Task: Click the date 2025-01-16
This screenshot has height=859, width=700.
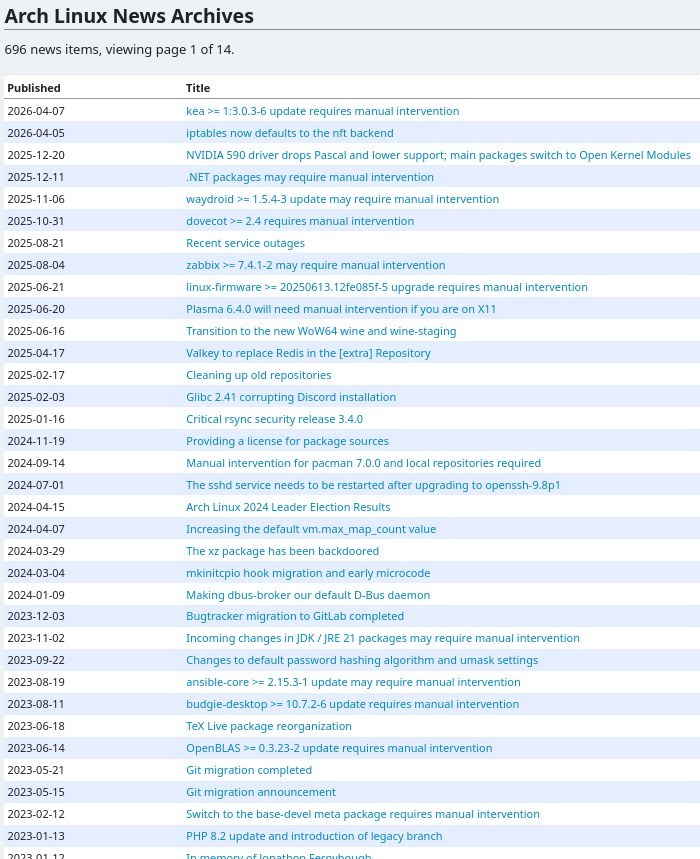Action: pyautogui.click(x=36, y=419)
